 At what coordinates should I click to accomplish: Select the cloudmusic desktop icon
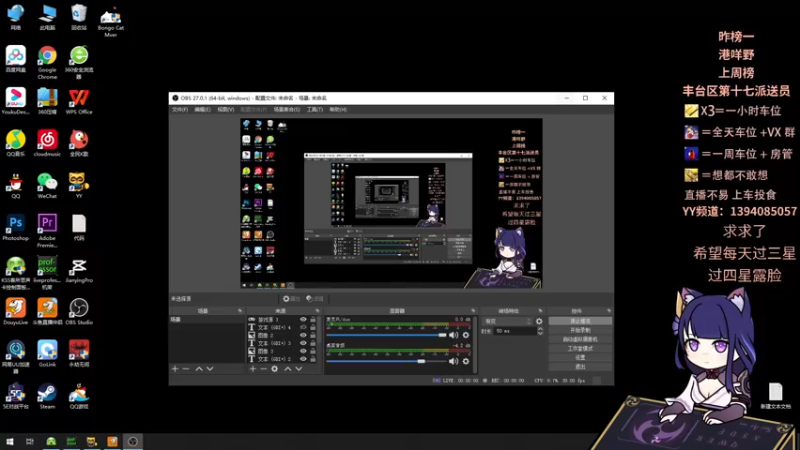[x=47, y=143]
